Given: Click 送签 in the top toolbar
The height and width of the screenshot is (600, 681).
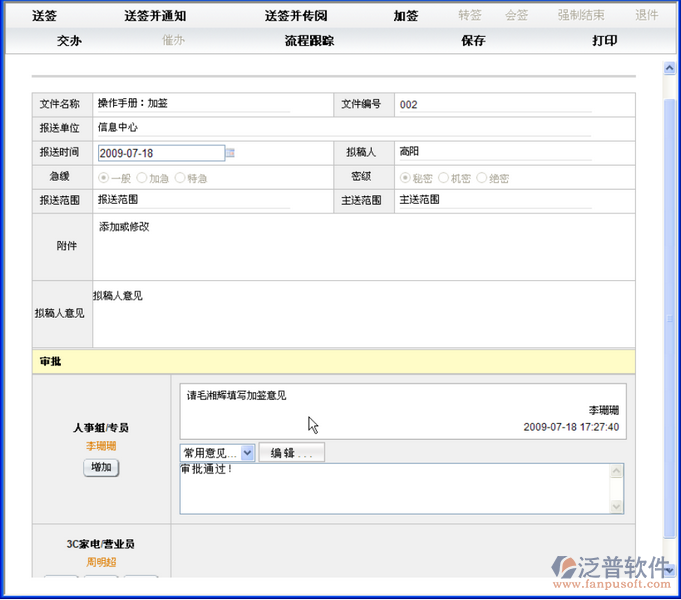Looking at the screenshot, I should click(45, 16).
